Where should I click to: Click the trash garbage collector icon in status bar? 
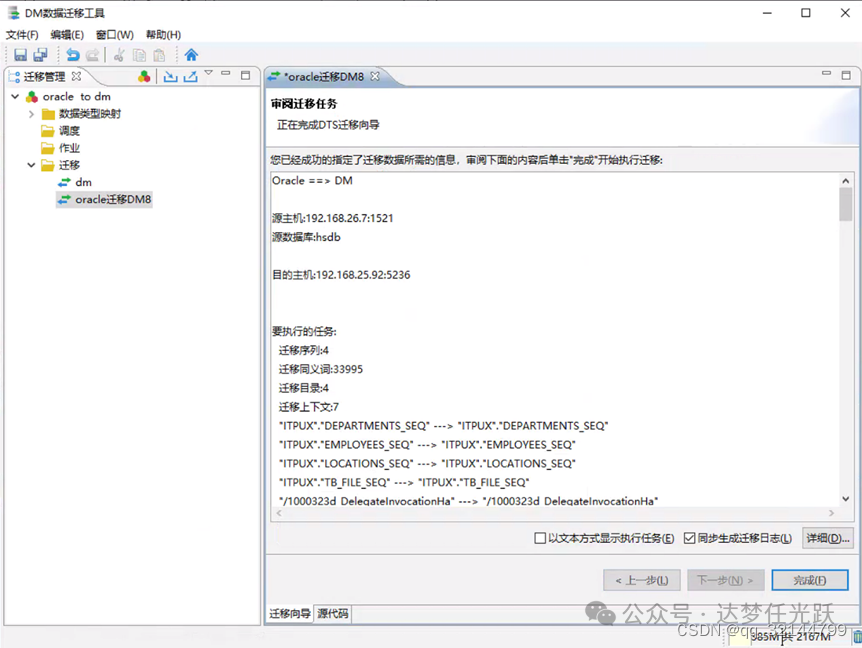pos(857,637)
